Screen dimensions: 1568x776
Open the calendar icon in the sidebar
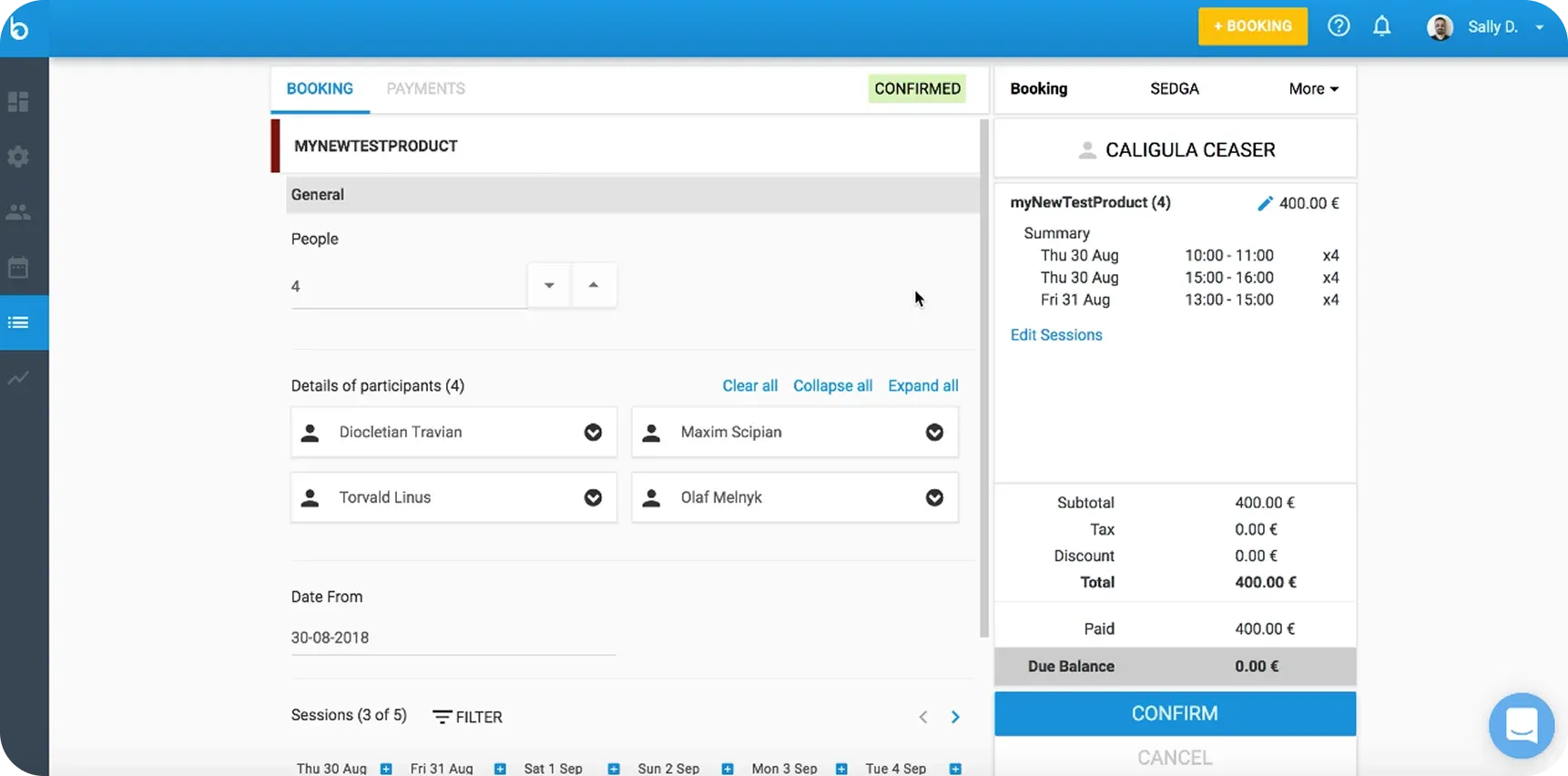point(18,268)
